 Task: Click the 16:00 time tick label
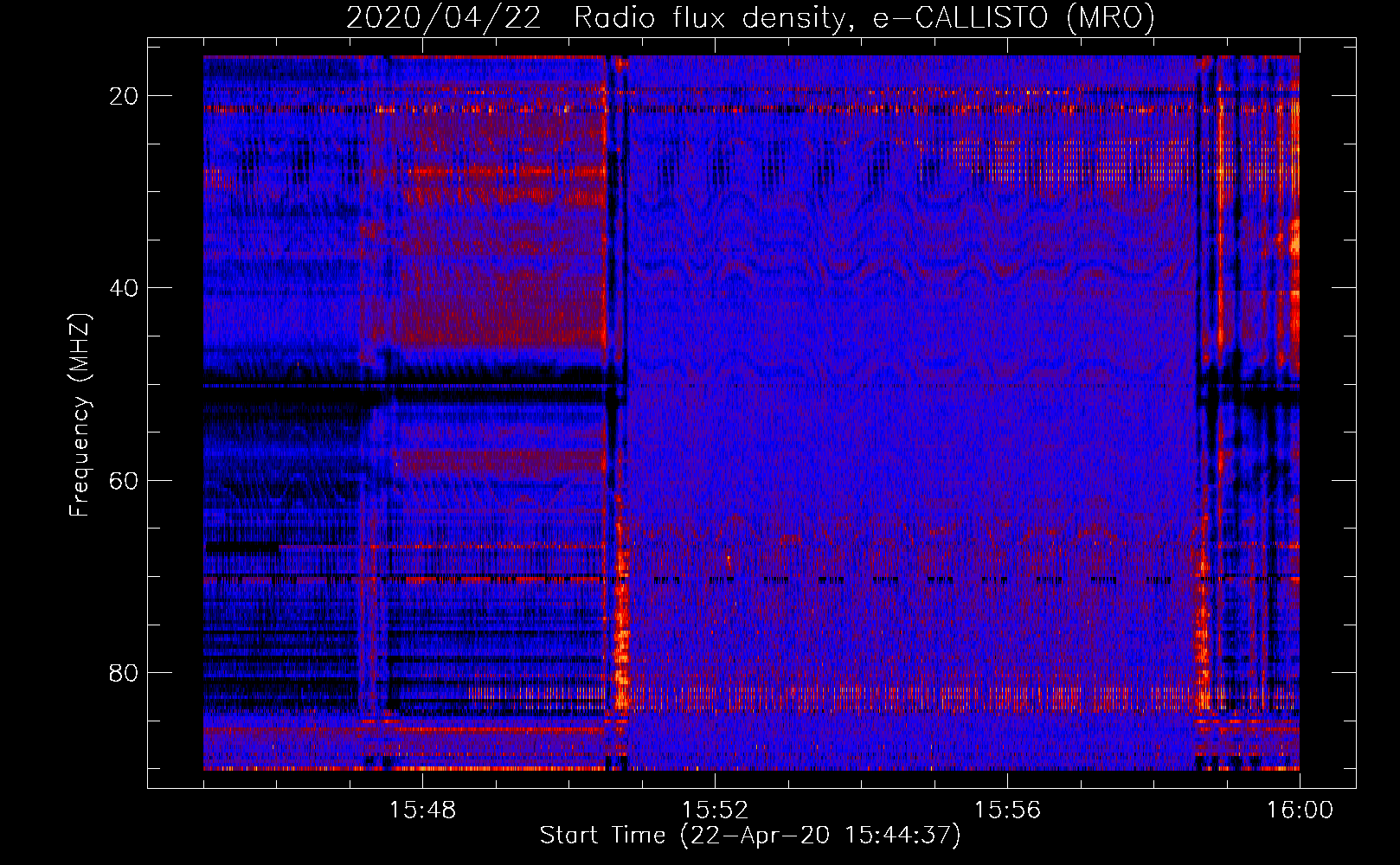point(1300,810)
